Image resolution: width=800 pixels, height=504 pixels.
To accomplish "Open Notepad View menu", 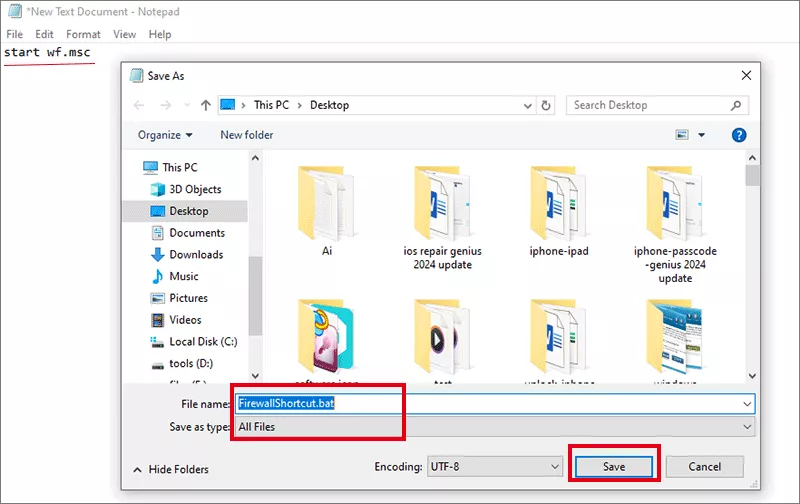I will tap(124, 34).
